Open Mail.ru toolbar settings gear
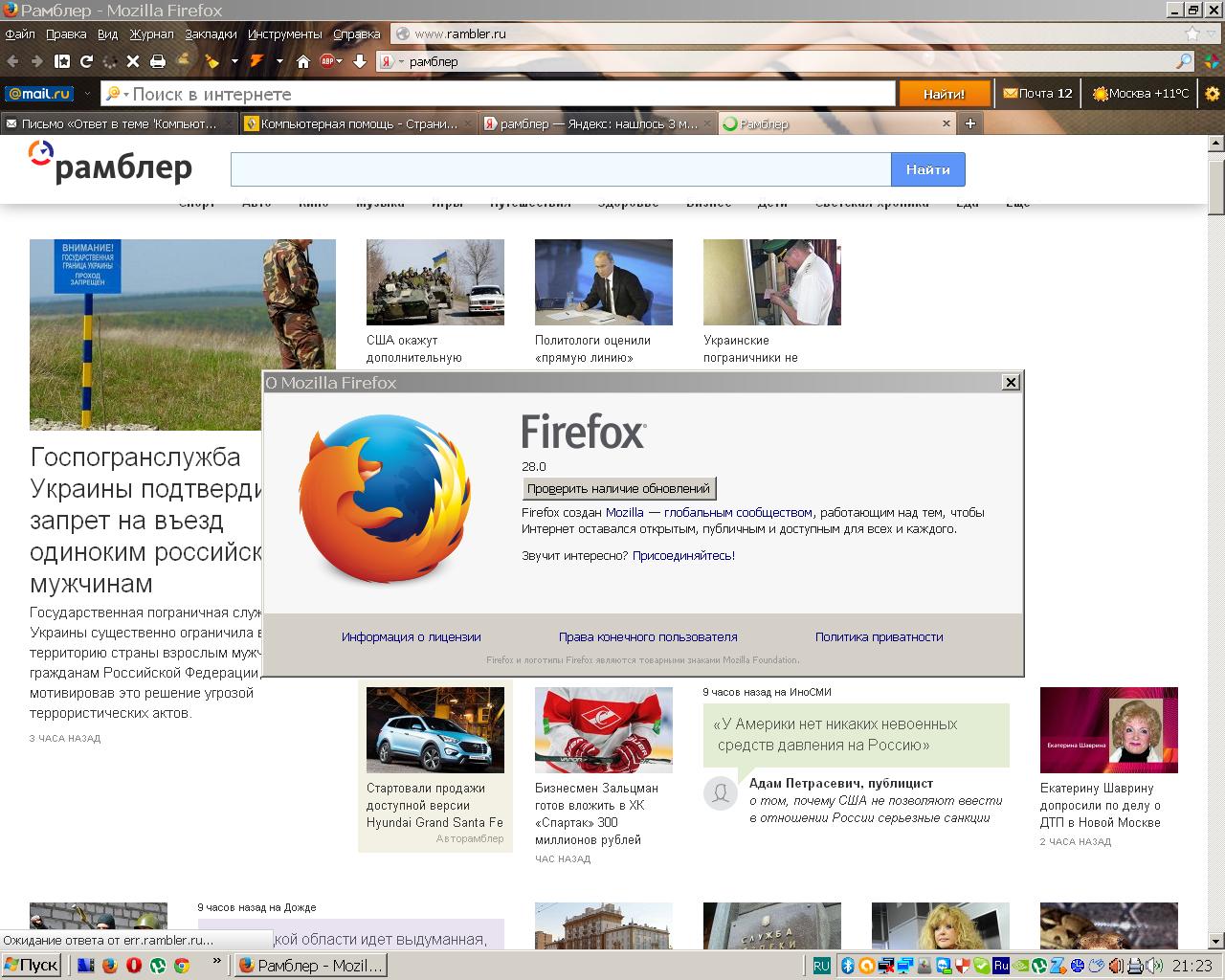The image size is (1225, 980). tap(1213, 94)
